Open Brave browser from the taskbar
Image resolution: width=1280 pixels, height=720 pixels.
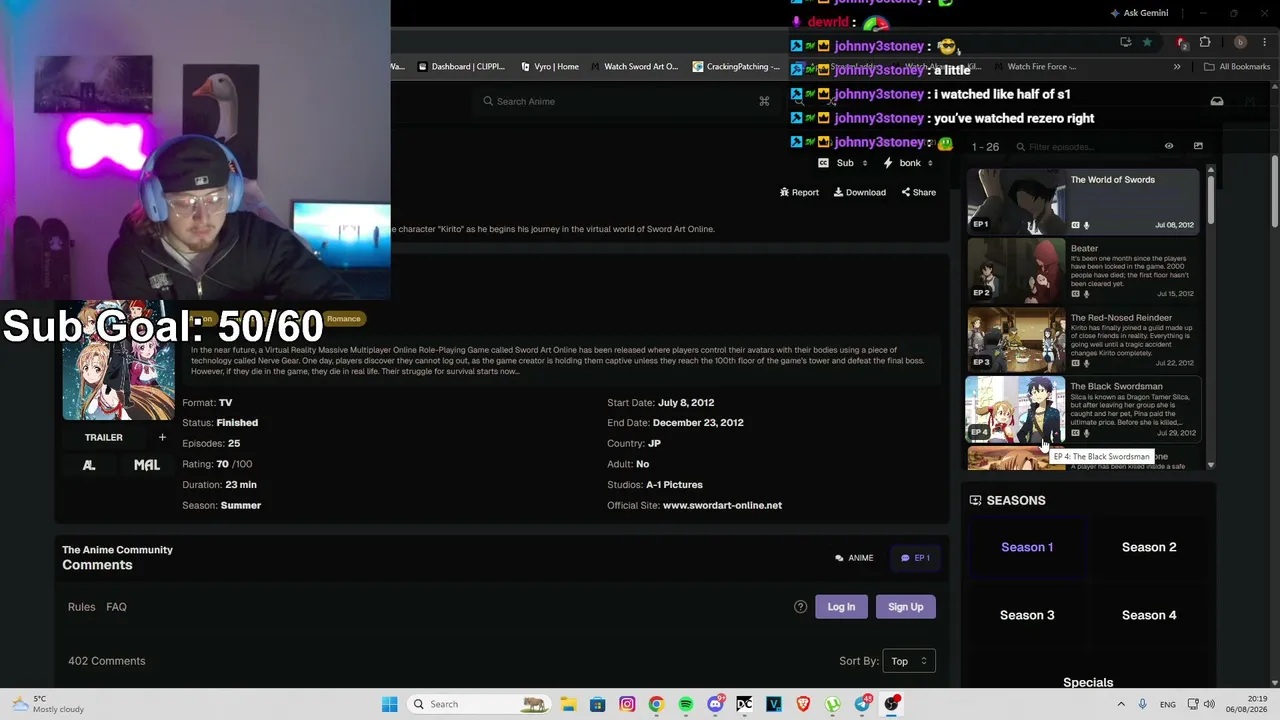(803, 704)
